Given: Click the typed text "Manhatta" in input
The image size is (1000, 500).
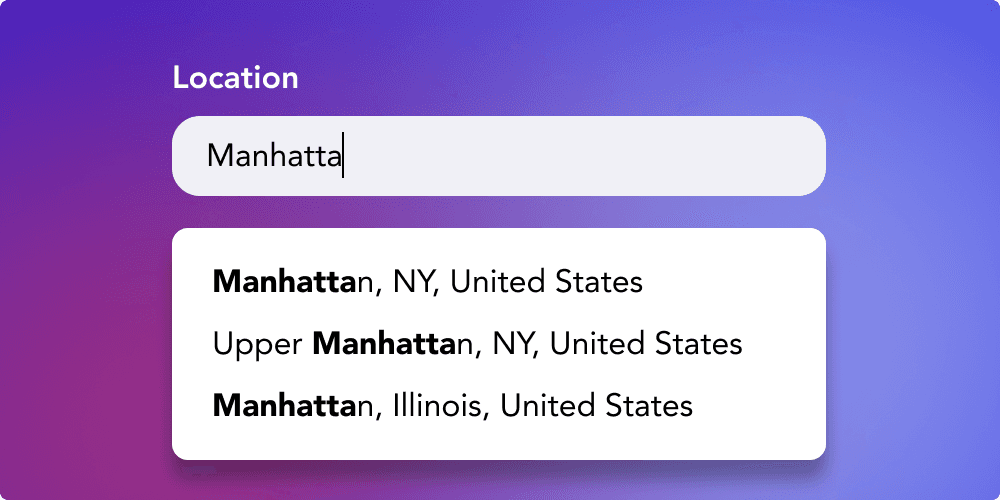Looking at the screenshot, I should (274, 156).
